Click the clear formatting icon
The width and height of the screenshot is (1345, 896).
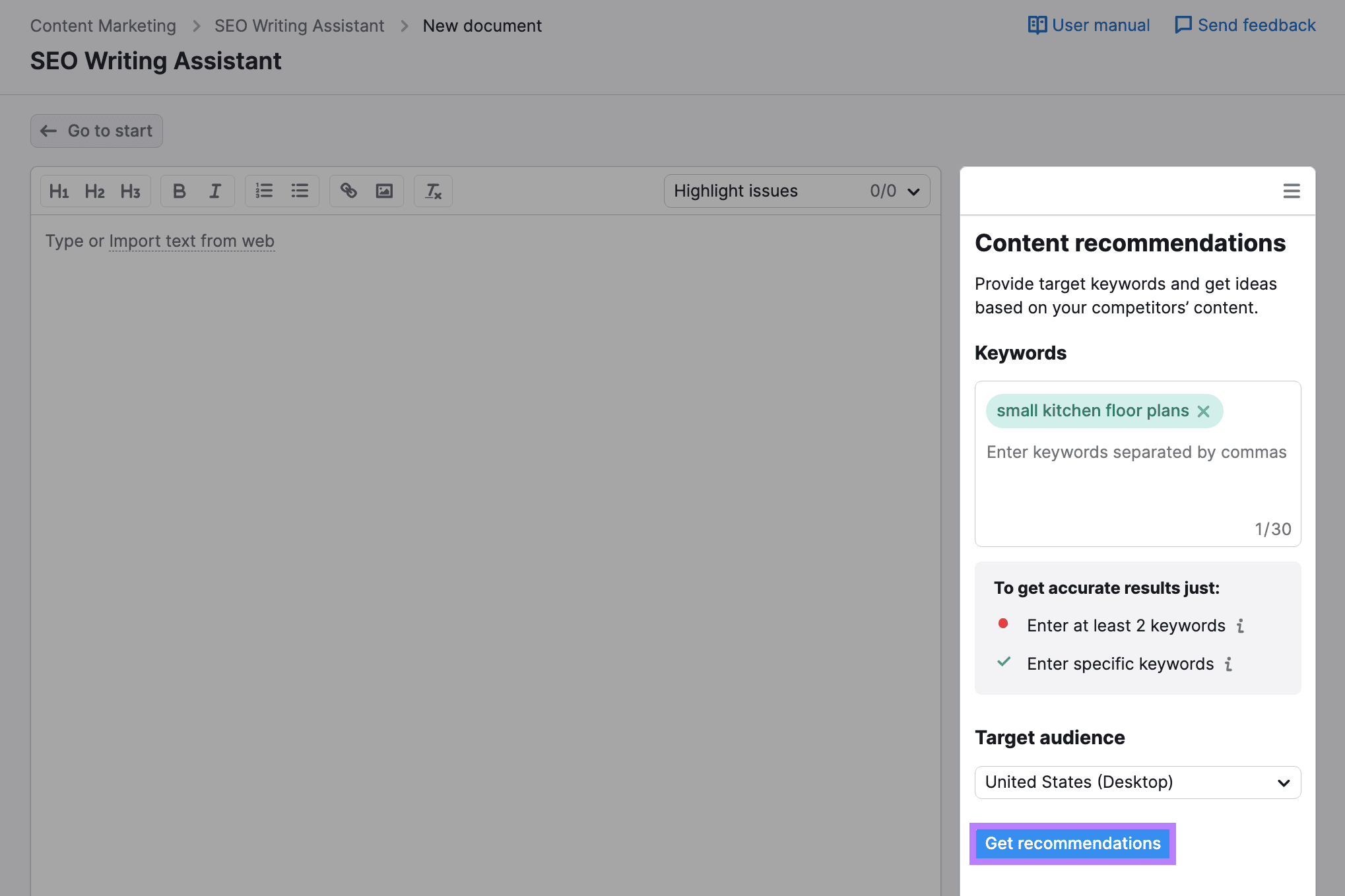(431, 190)
